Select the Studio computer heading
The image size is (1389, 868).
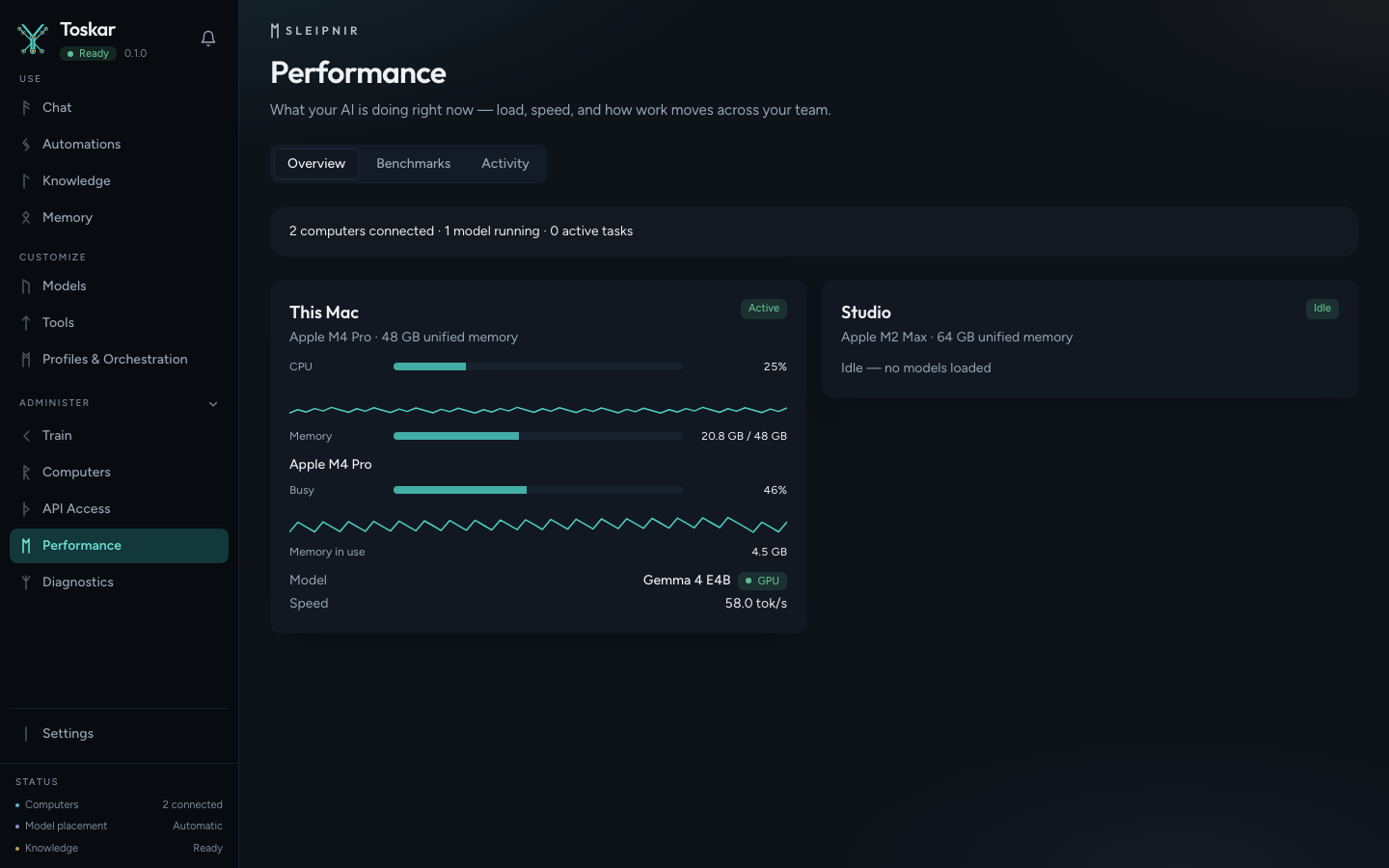[866, 312]
